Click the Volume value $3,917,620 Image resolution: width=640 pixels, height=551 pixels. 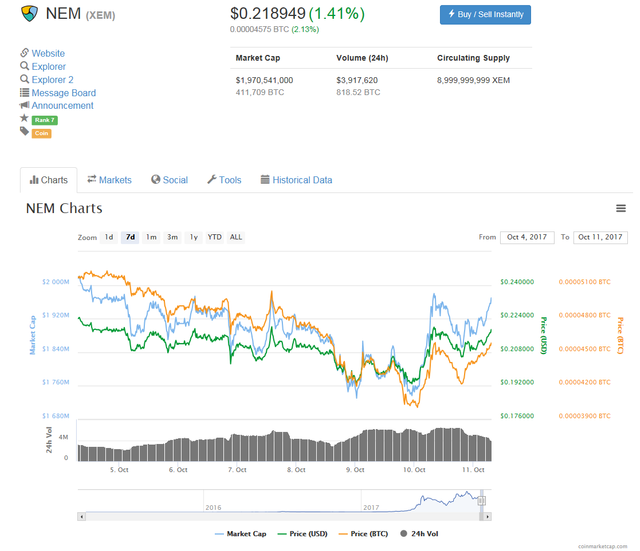tap(357, 80)
